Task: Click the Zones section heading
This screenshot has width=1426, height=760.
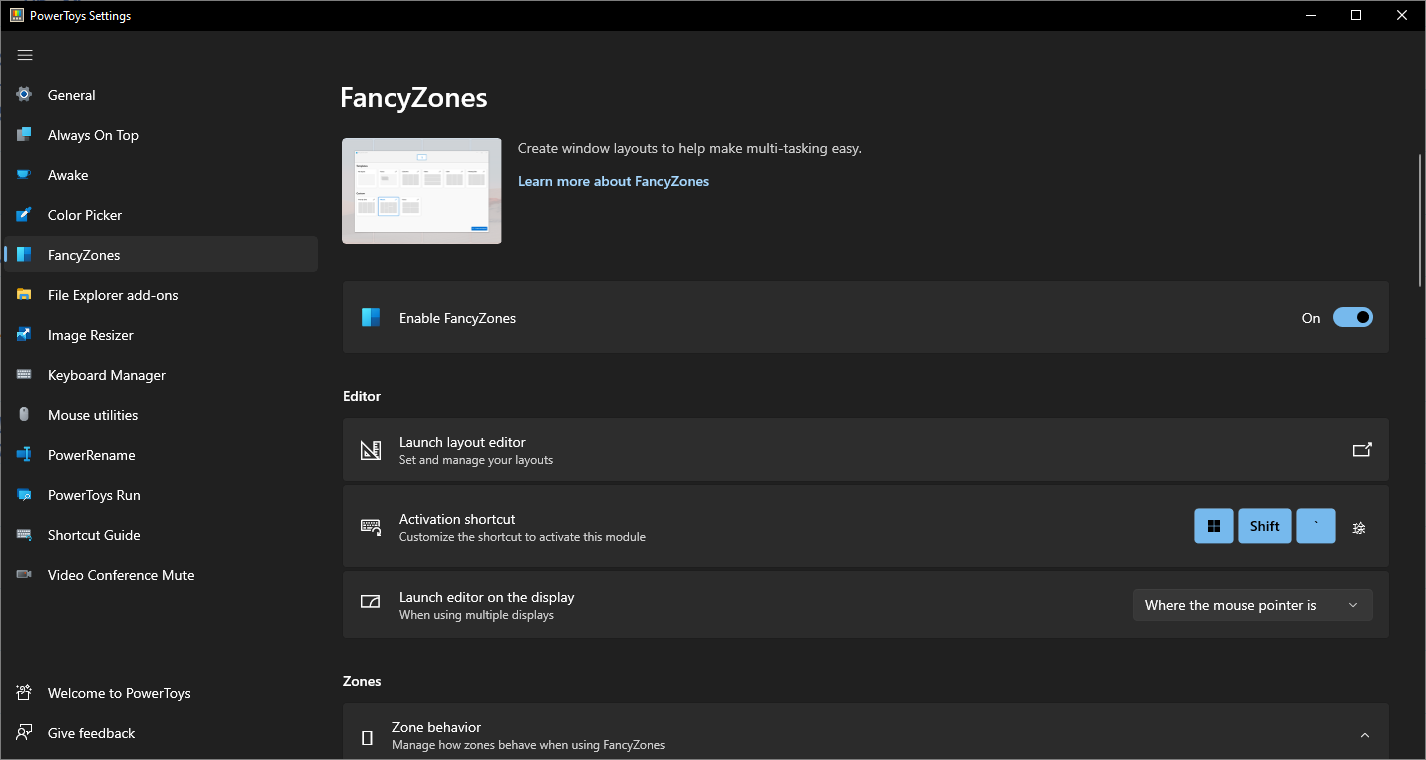Action: [362, 681]
